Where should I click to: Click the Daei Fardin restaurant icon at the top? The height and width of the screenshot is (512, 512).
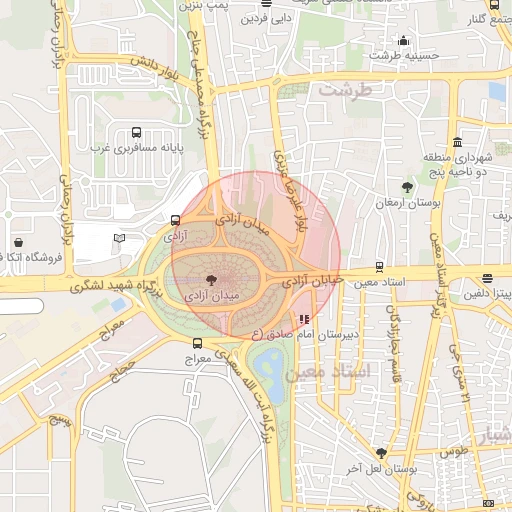click(266, 3)
